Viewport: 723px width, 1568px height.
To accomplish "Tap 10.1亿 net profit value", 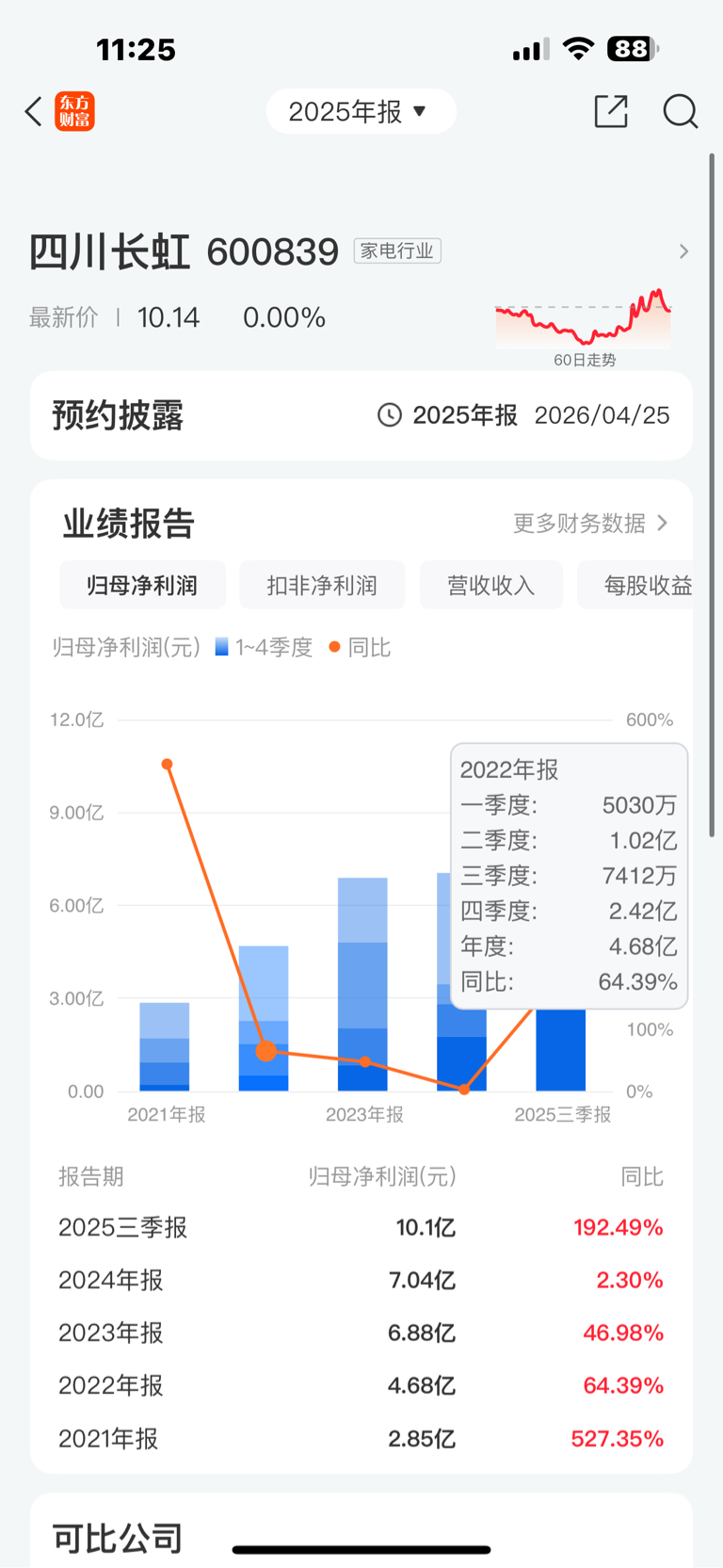I will click(426, 1227).
